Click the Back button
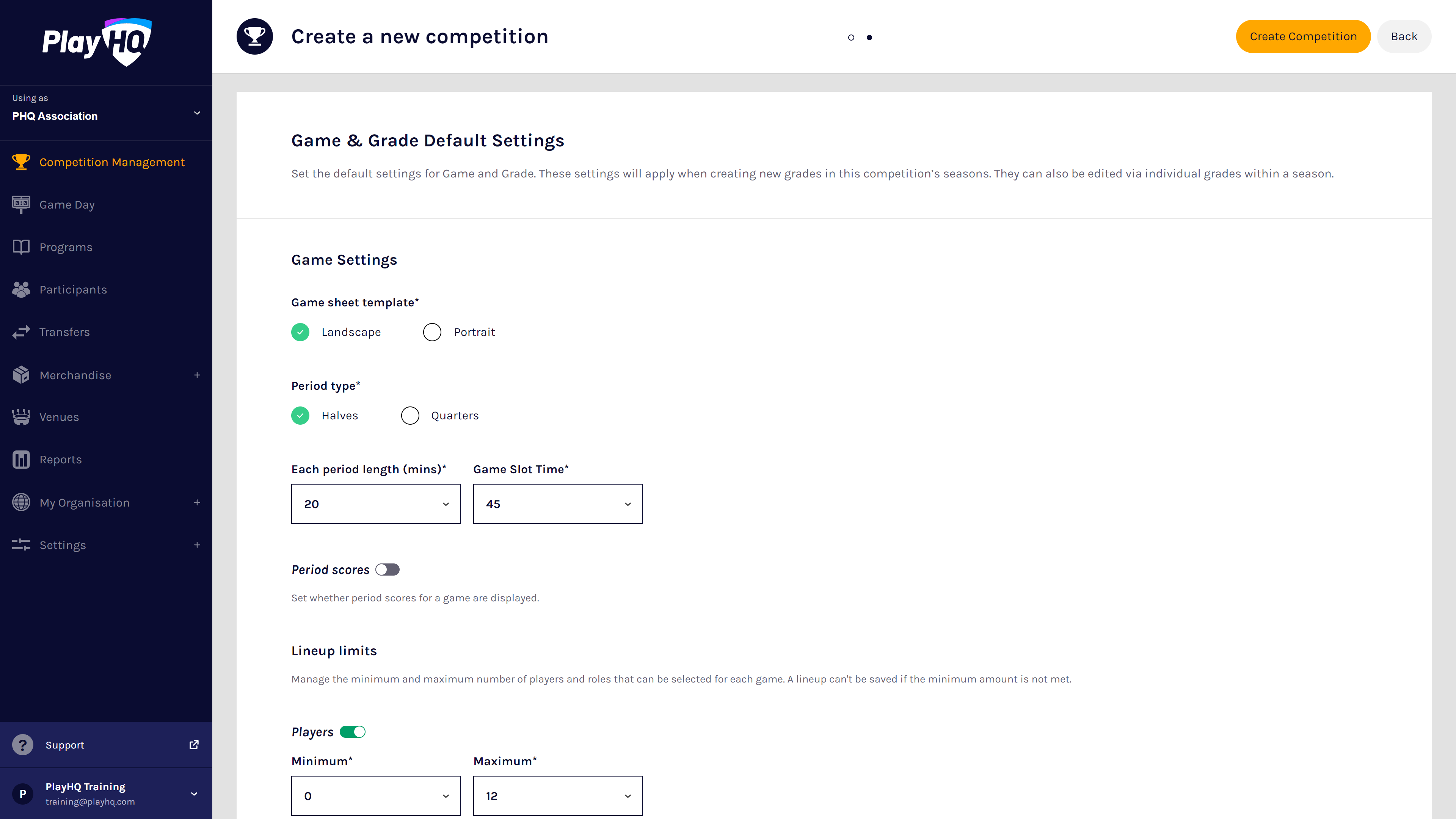The height and width of the screenshot is (819, 1456). pos(1404,36)
